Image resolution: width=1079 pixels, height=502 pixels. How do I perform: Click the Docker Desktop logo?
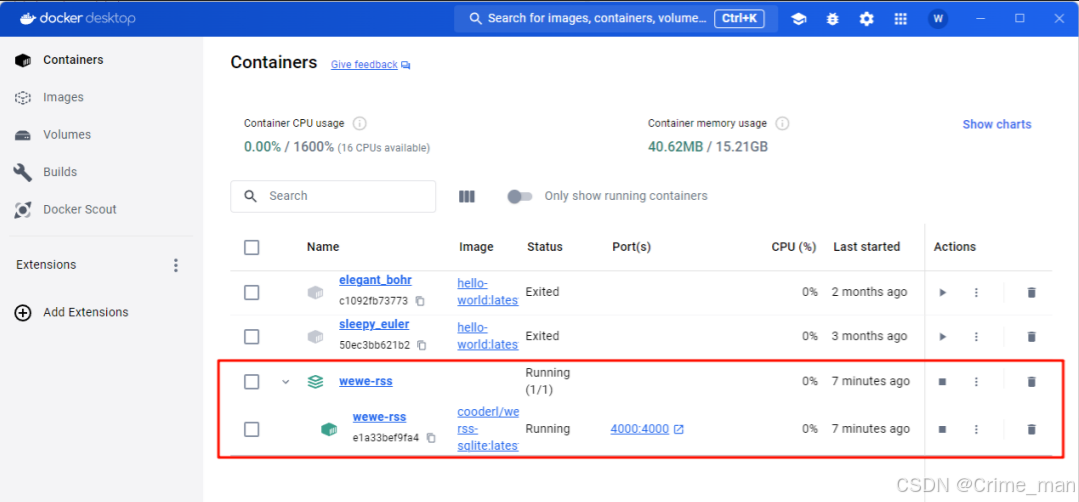78,19
